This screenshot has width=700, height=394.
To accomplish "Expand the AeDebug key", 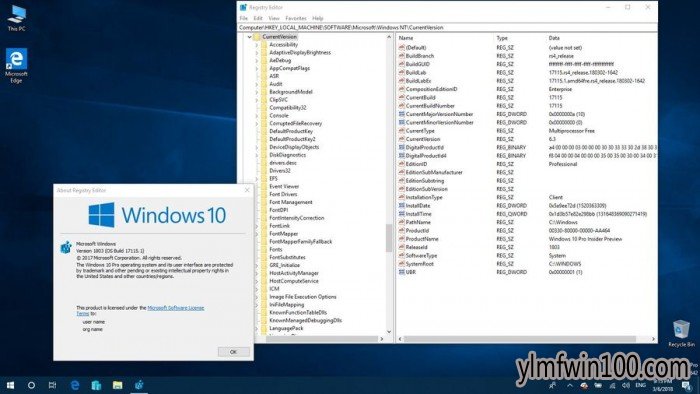I will (x=257, y=61).
